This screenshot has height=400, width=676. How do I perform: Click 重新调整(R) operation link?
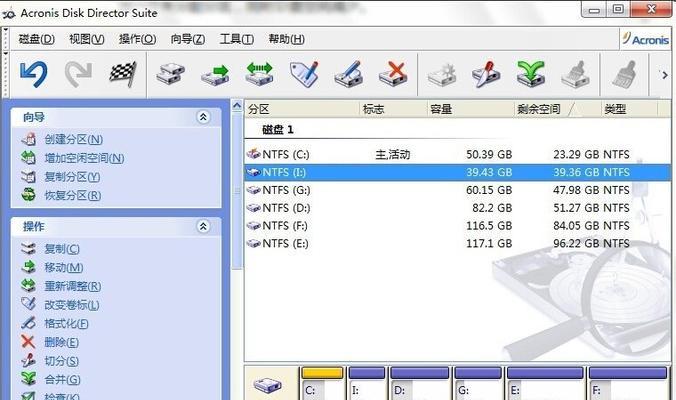coord(72,286)
